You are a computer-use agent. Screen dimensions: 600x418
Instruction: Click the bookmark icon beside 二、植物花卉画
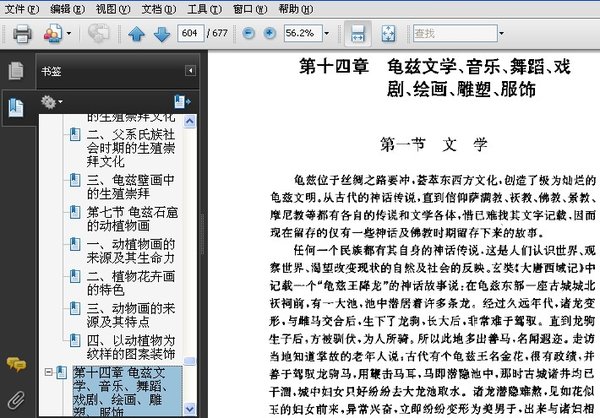tap(75, 276)
